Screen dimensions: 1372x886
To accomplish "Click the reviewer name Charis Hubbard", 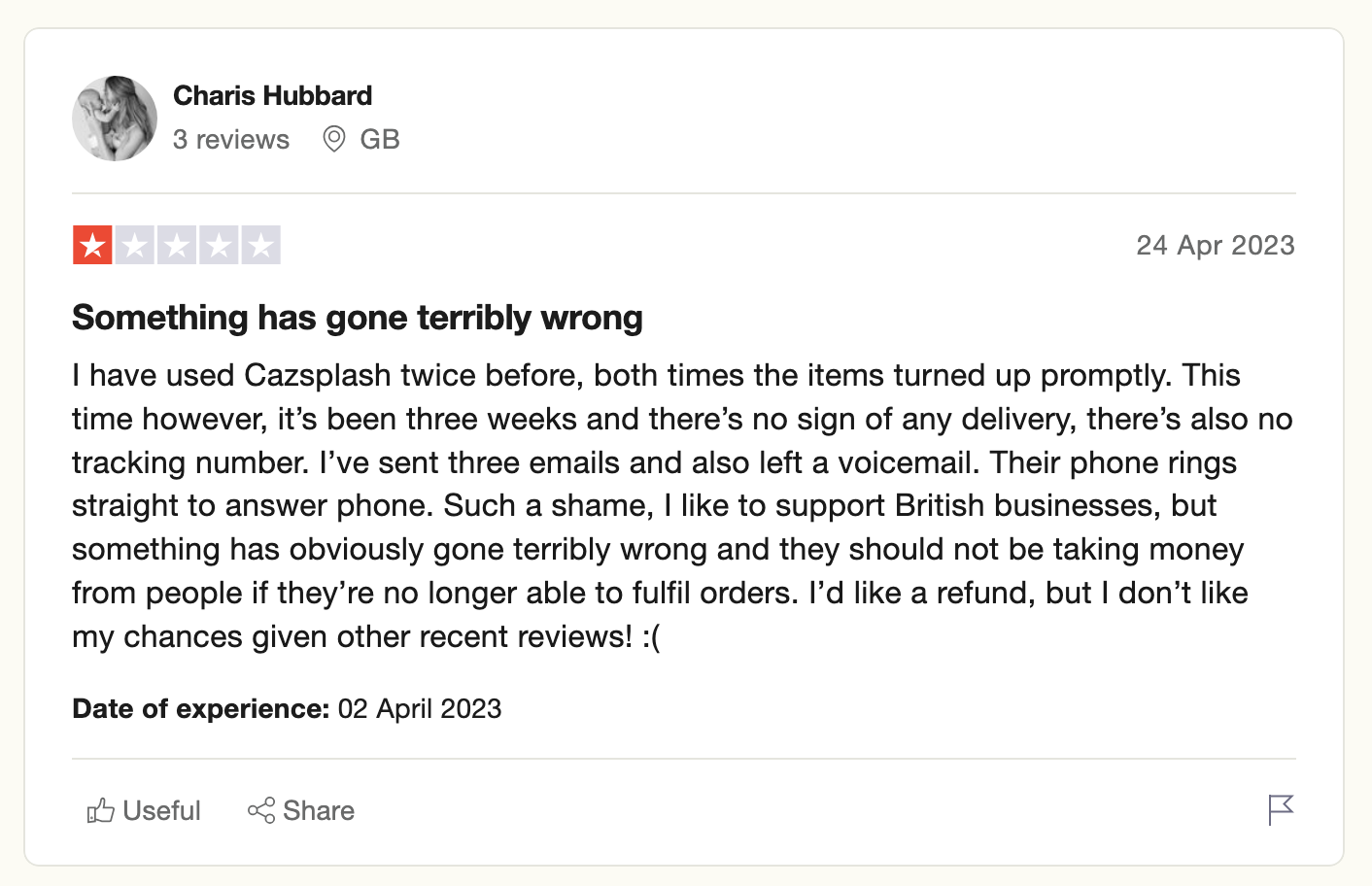I will (272, 95).
